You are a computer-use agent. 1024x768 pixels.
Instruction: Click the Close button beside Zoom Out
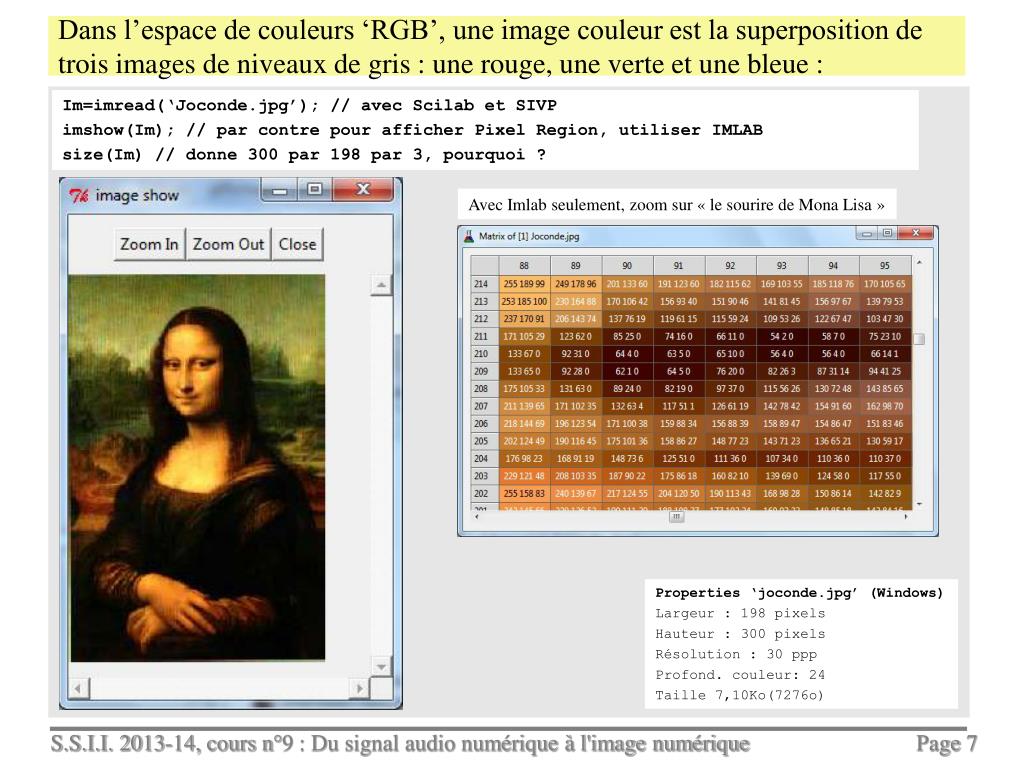click(297, 244)
